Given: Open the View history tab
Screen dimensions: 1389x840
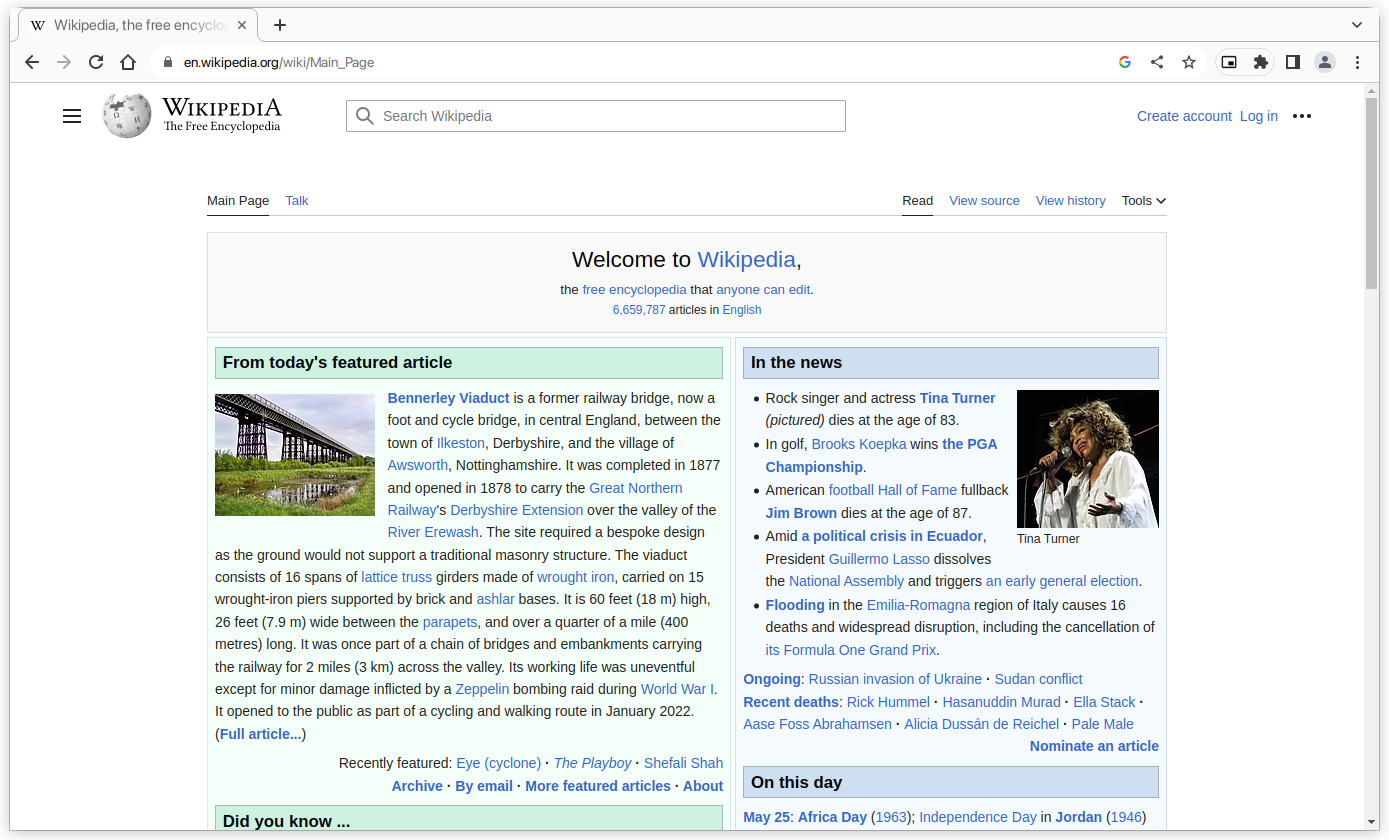Looking at the screenshot, I should point(1070,201).
